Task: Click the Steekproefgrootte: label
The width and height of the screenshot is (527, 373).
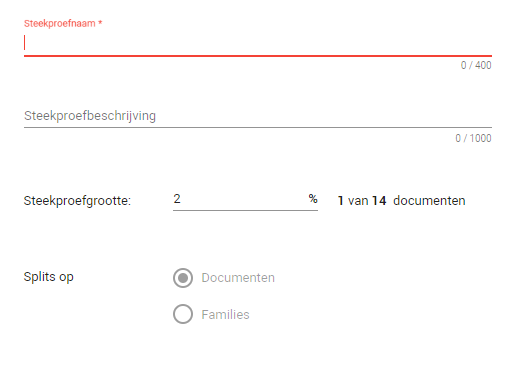Action: pyautogui.click(x=77, y=201)
